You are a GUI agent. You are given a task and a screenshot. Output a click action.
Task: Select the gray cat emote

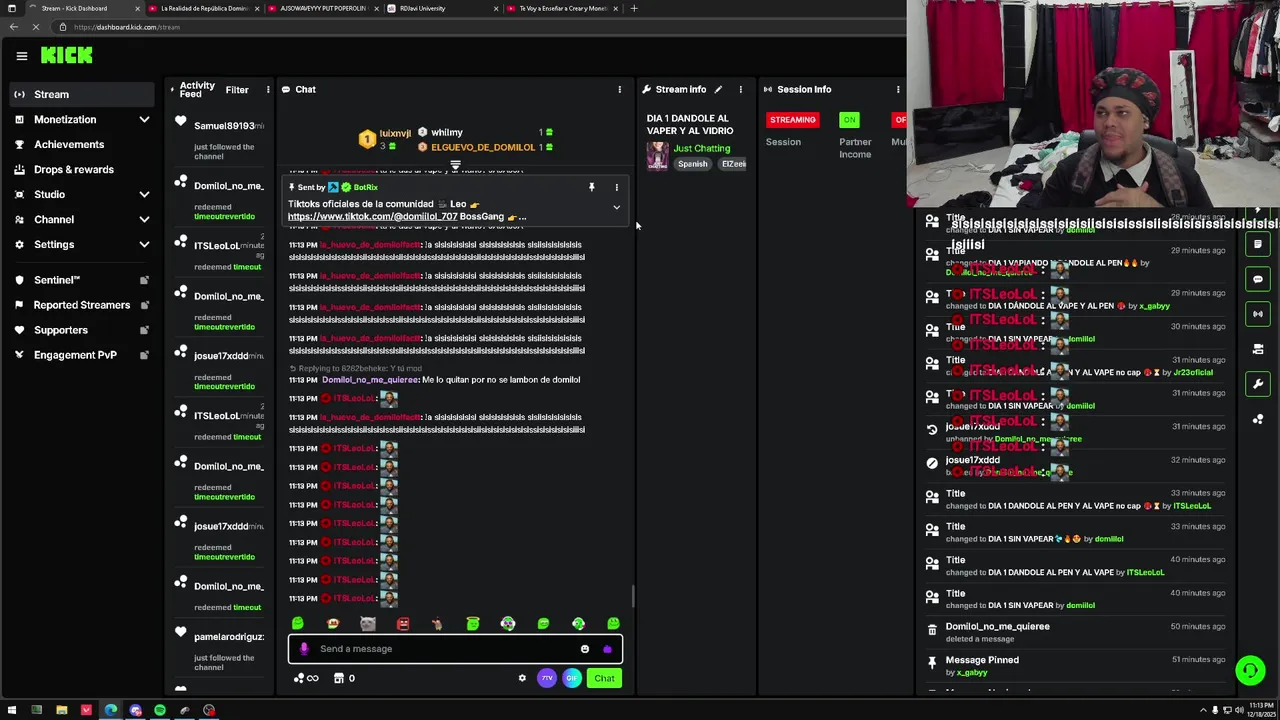click(367, 624)
